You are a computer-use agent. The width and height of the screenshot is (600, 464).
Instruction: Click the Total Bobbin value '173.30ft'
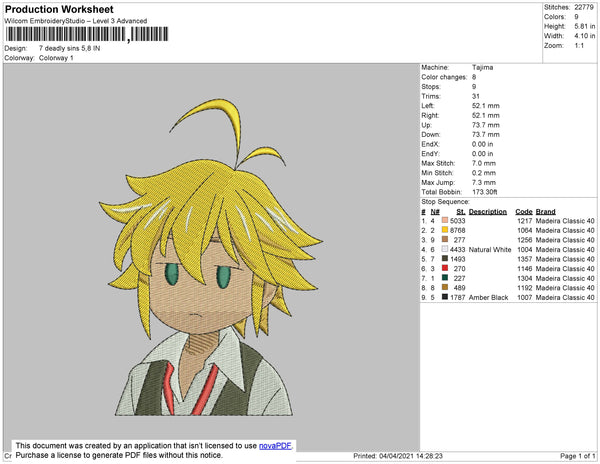click(x=484, y=192)
